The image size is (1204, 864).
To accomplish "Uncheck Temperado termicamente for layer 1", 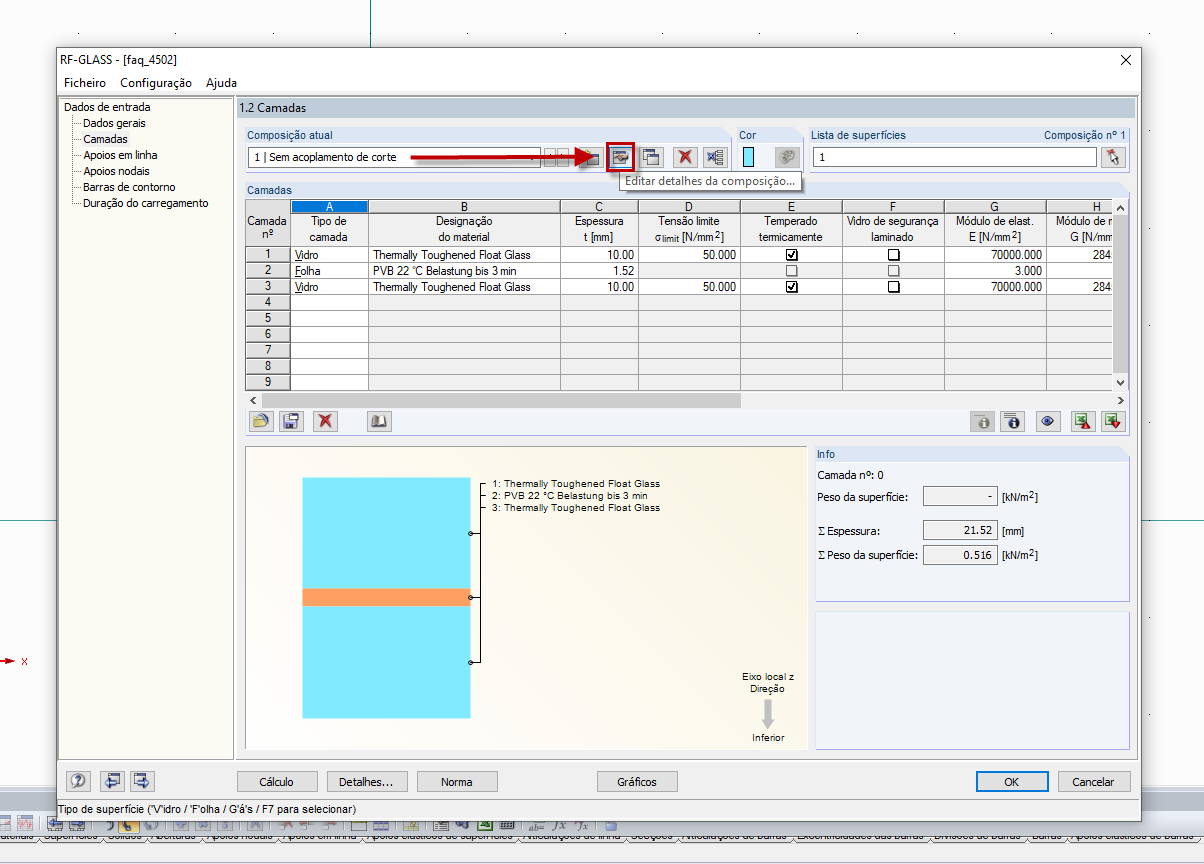I will pos(791,255).
